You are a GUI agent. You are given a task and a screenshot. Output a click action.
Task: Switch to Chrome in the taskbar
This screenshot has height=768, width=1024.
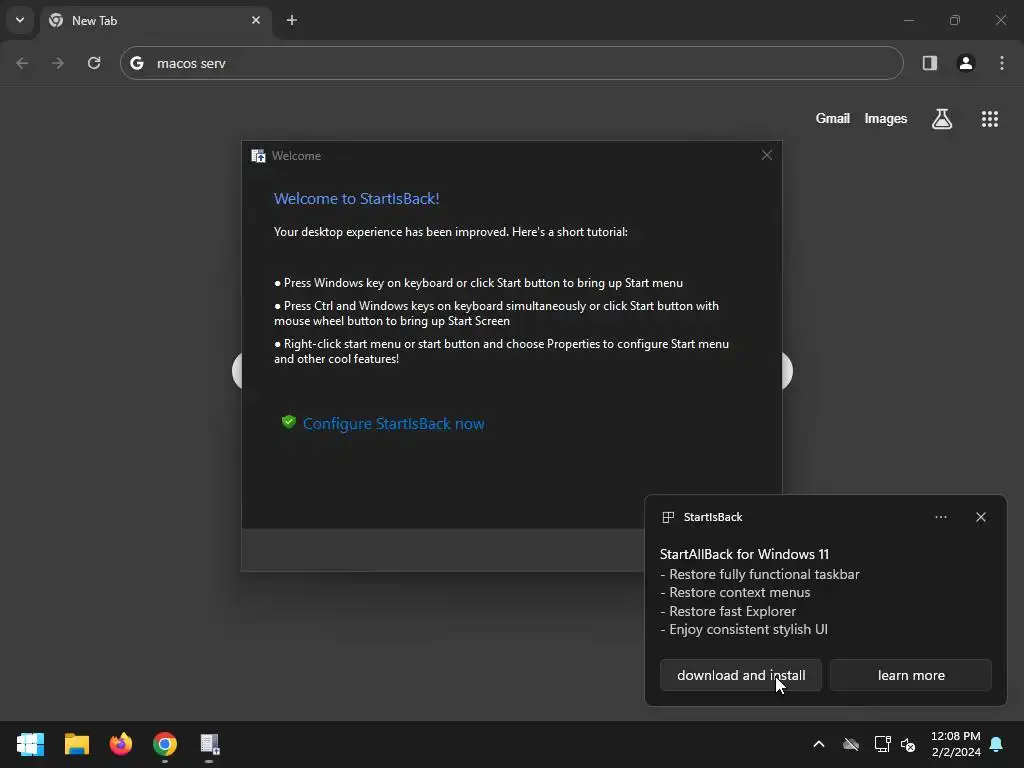point(165,744)
